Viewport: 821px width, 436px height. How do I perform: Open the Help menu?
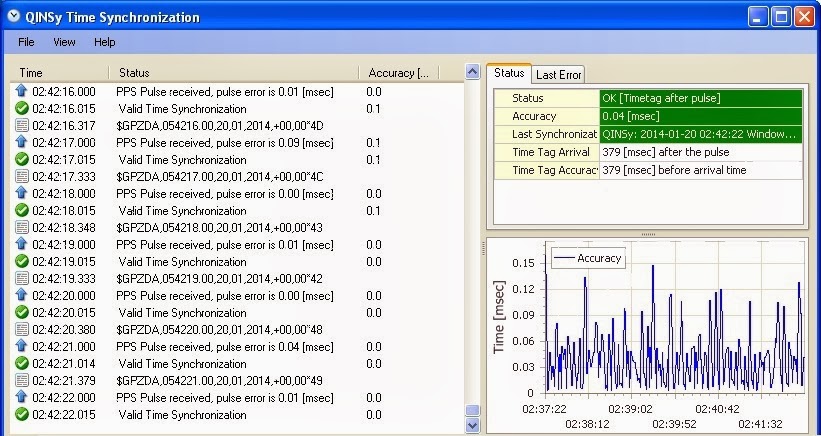coord(105,42)
